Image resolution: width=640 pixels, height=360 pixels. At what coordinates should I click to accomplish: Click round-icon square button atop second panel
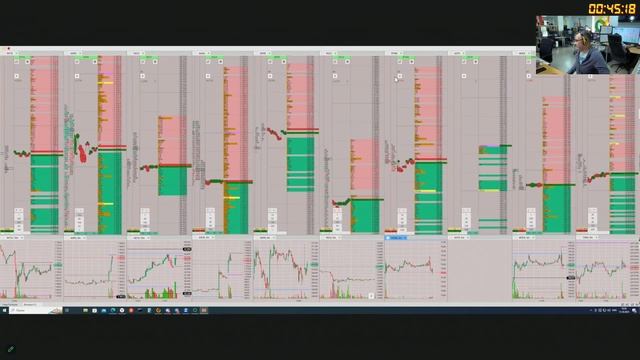pos(95,62)
